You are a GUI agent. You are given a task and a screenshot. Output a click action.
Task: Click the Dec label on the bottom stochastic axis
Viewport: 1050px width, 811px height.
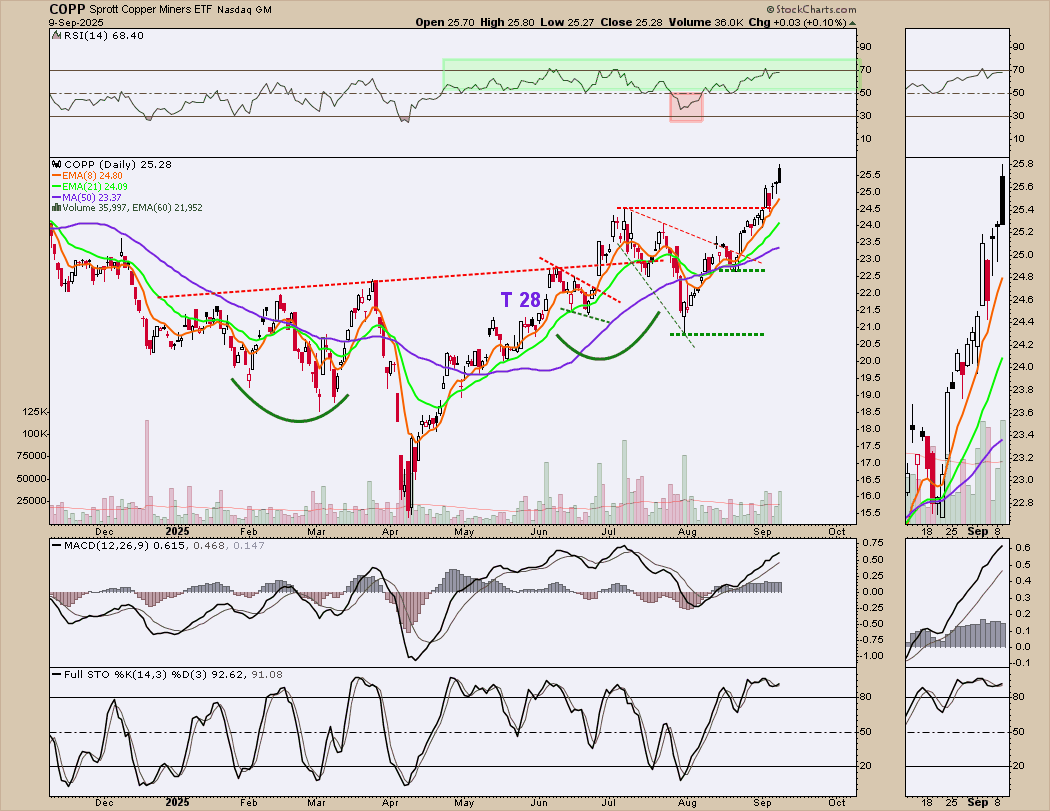coord(104,802)
